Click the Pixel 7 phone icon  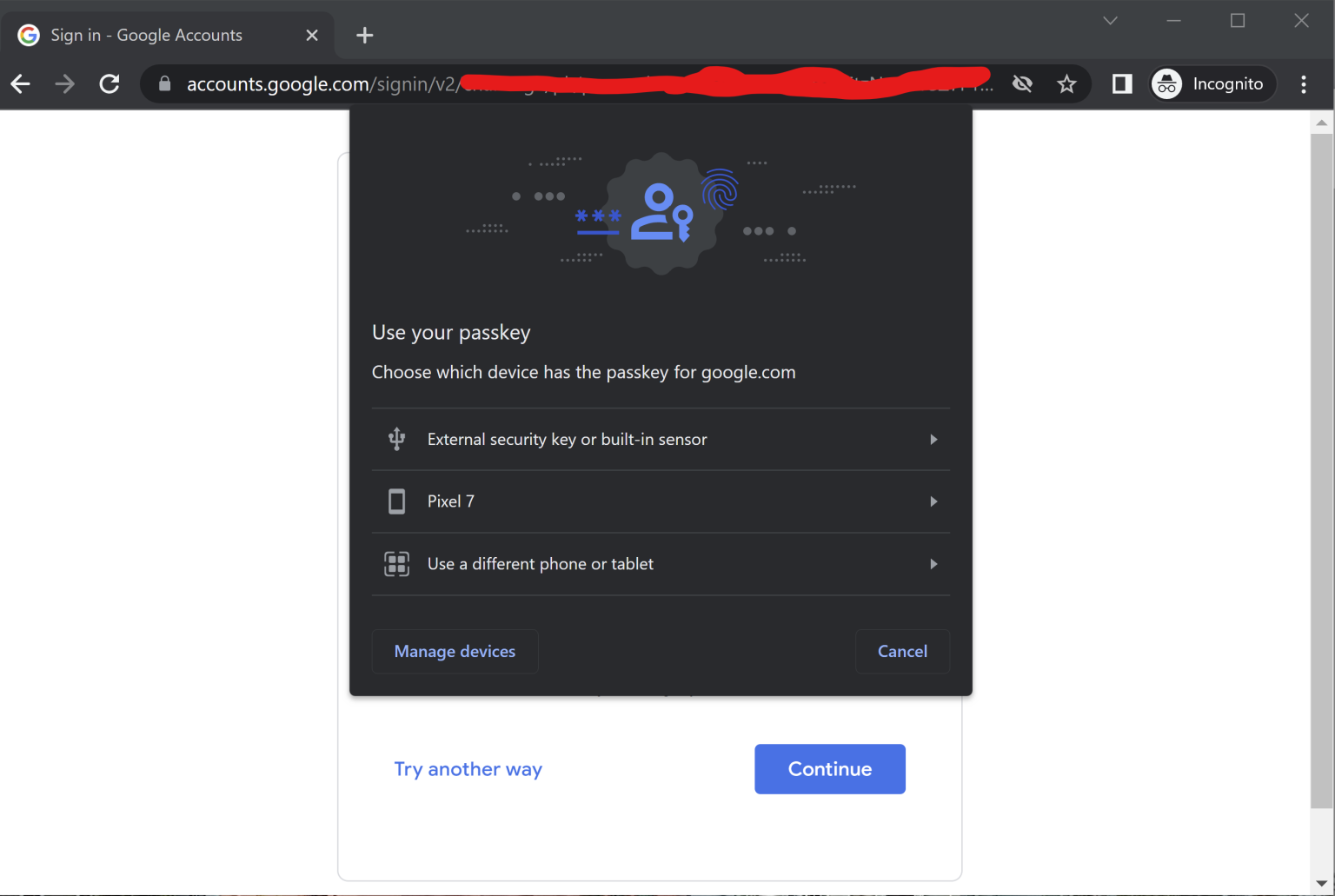pos(396,501)
